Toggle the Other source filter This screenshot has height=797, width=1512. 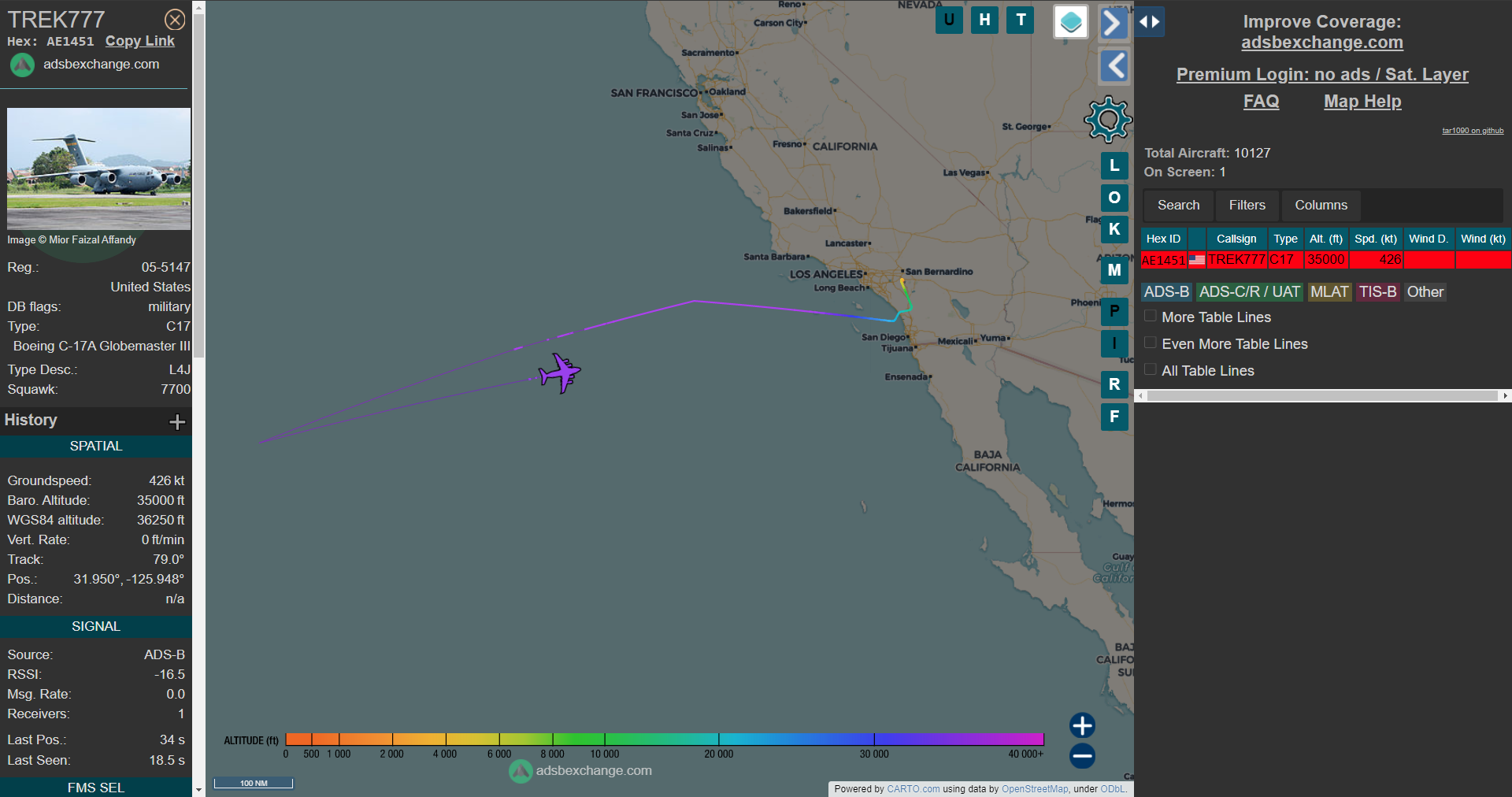click(1425, 292)
